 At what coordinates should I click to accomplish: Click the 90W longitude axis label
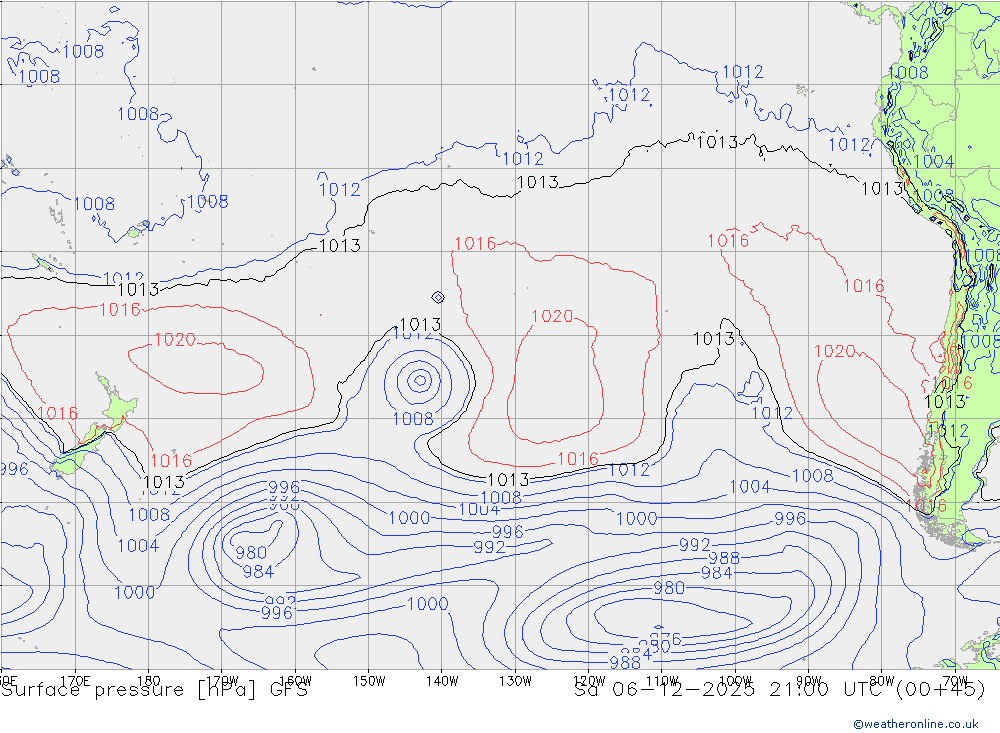(x=809, y=681)
